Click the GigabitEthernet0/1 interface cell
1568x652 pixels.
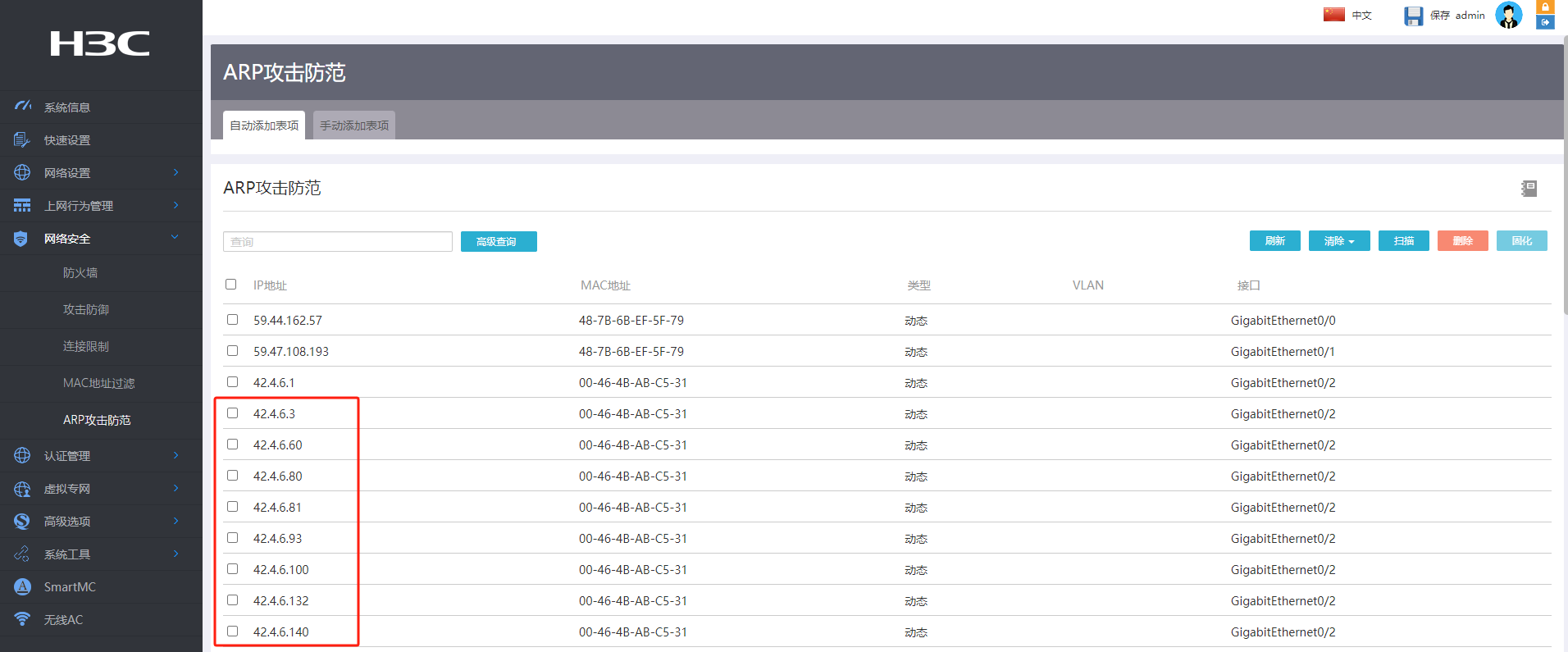click(1283, 352)
